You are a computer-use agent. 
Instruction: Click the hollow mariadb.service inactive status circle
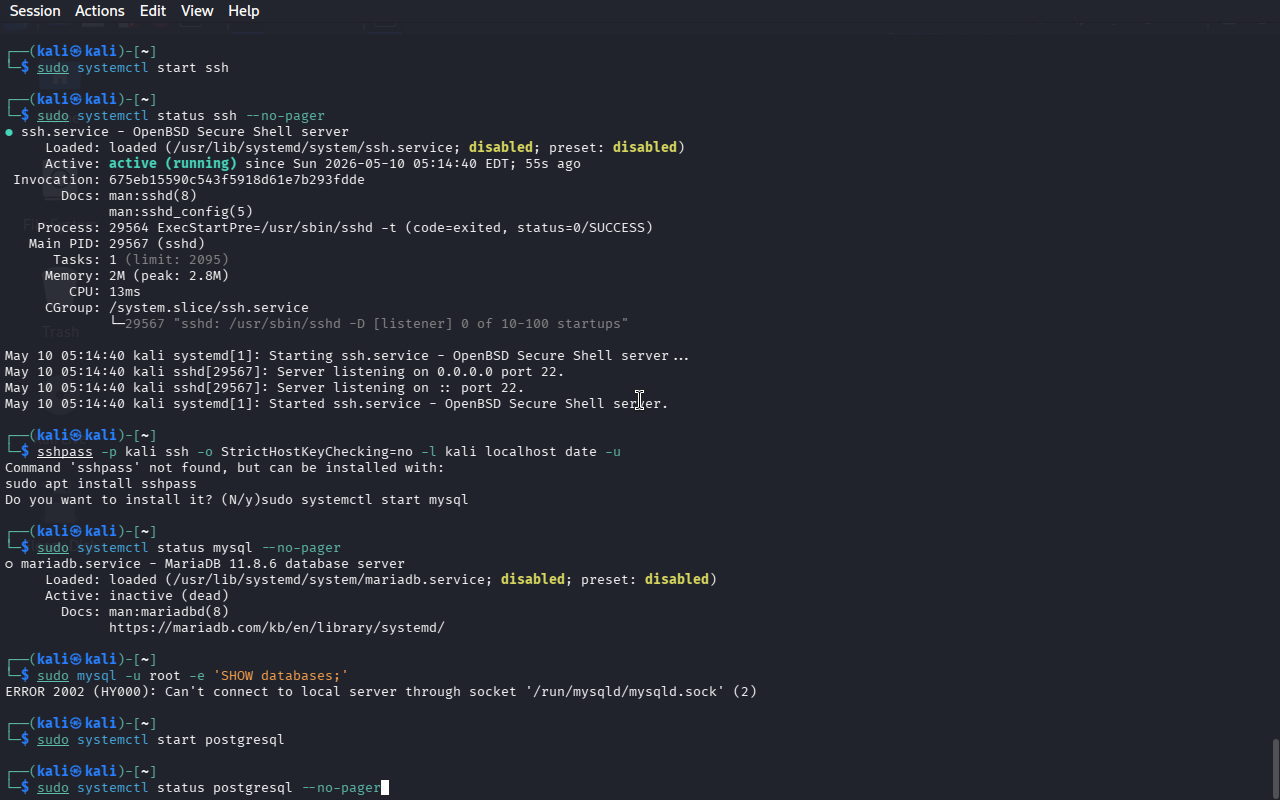(9, 564)
